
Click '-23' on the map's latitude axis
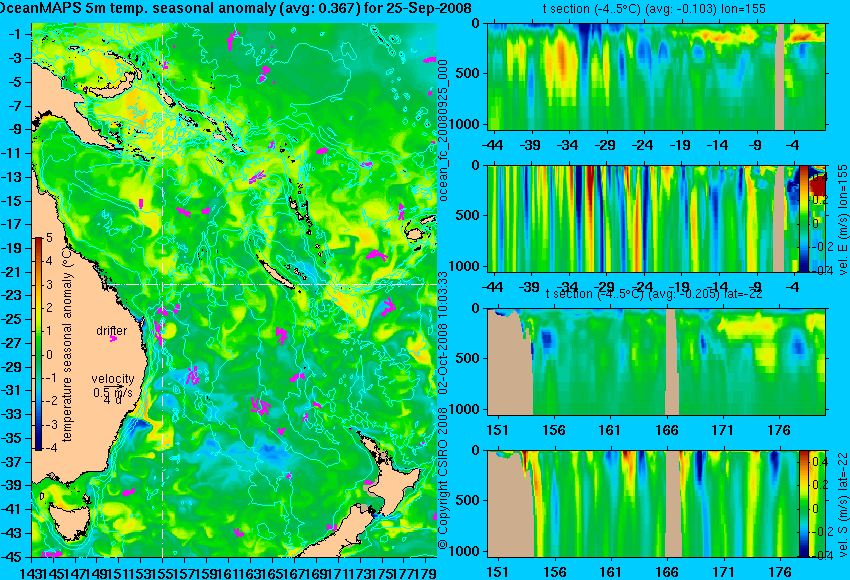12,295
